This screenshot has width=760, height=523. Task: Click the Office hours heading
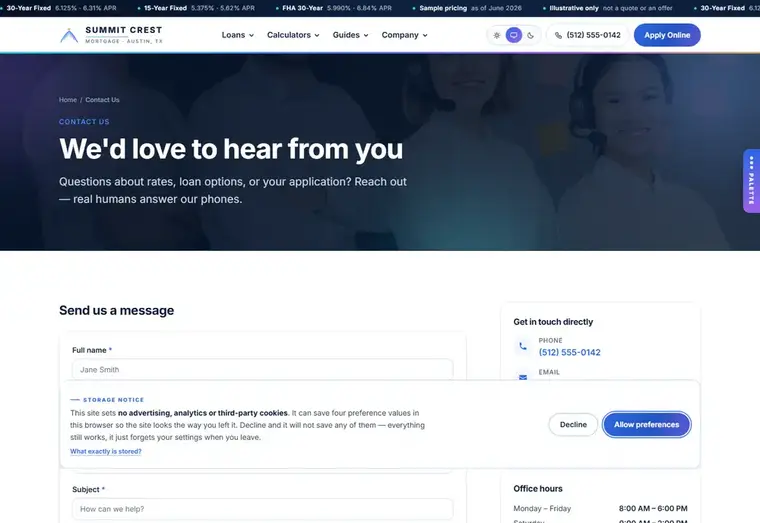(538, 489)
